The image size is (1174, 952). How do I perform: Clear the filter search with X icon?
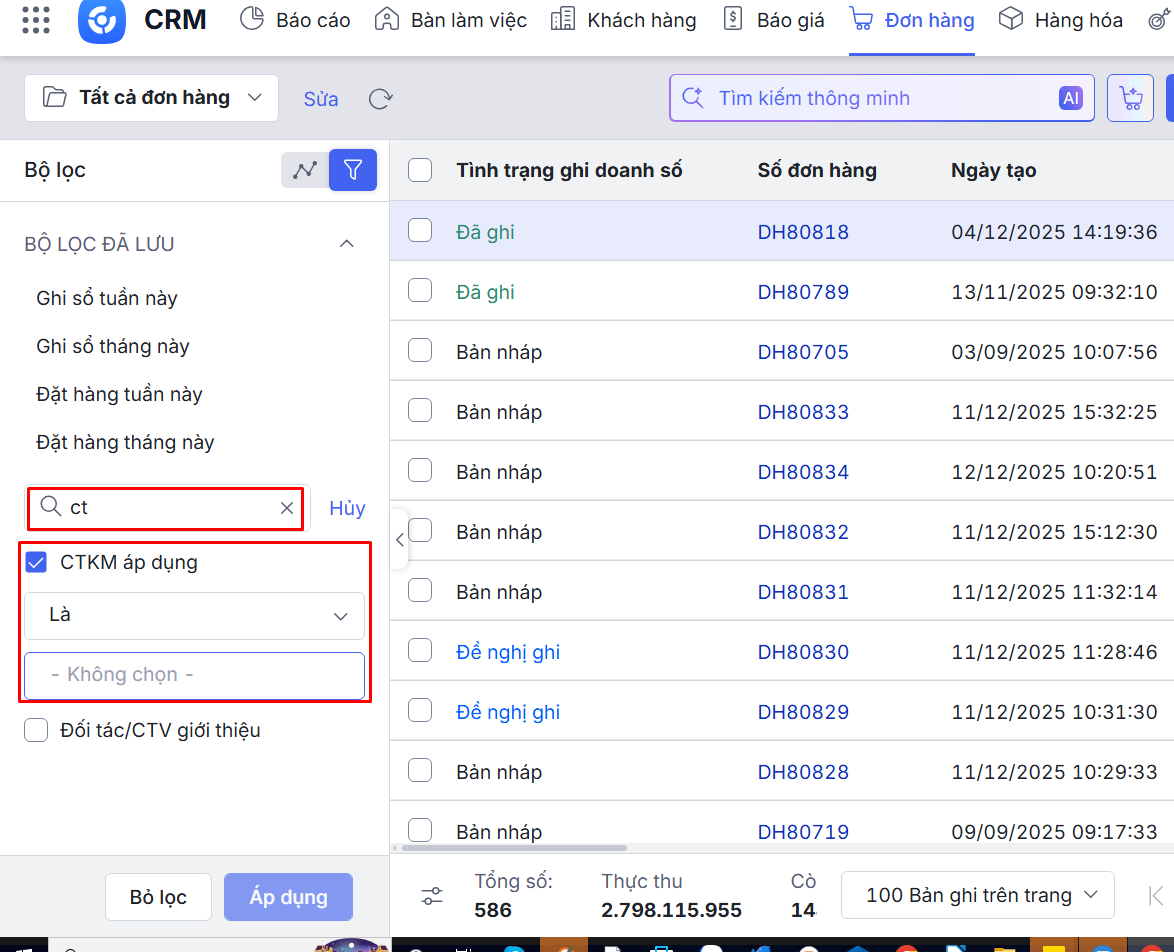pos(287,508)
